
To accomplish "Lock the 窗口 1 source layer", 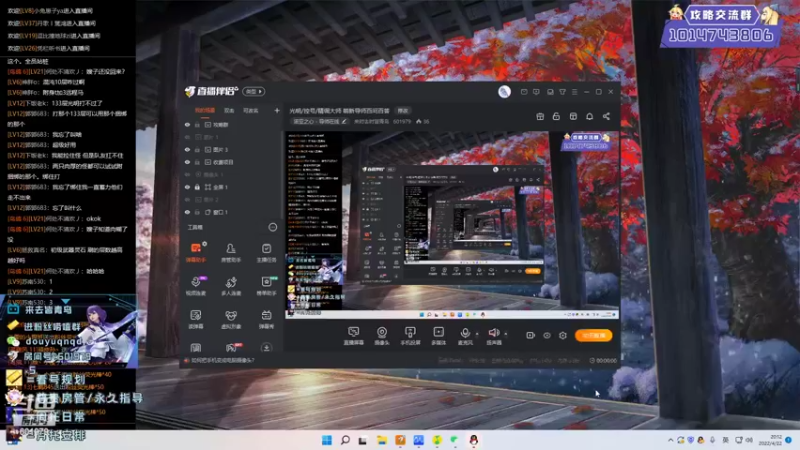I will coord(197,212).
